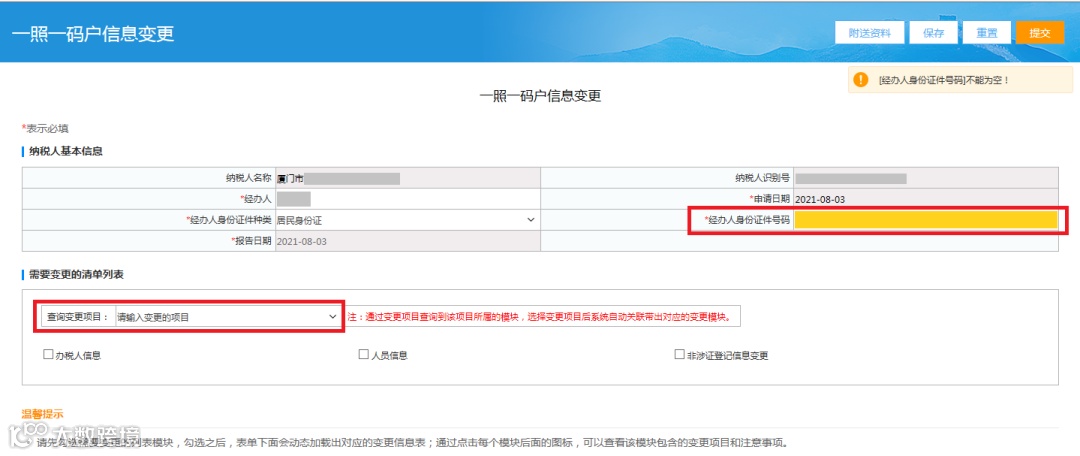Screen dimensions: 1080x456
Task: Tick the 非涉证登记信息变更 checkbox
Action: (x=679, y=355)
